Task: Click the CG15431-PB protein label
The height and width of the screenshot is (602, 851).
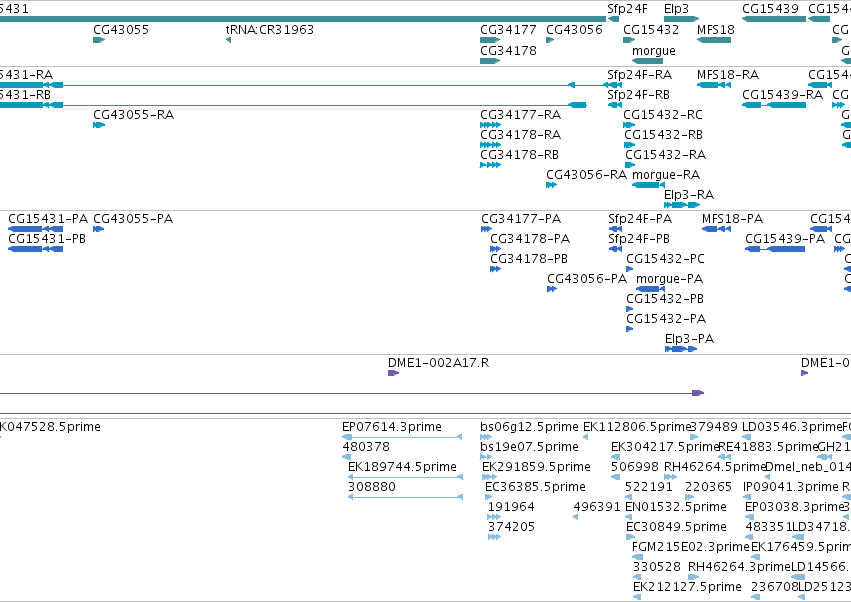Action: click(x=47, y=239)
